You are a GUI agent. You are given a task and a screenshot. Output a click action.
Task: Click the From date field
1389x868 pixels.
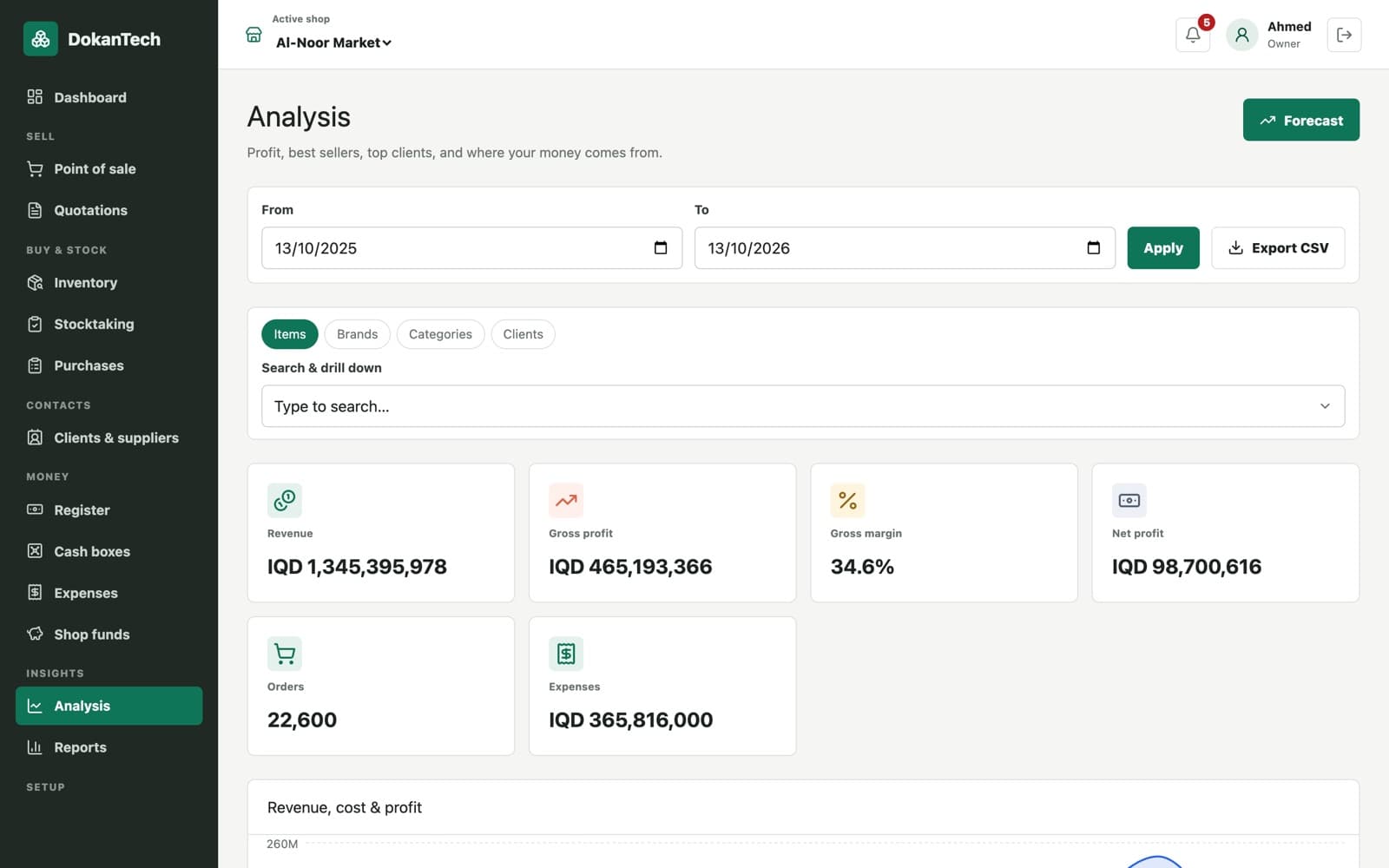[472, 248]
